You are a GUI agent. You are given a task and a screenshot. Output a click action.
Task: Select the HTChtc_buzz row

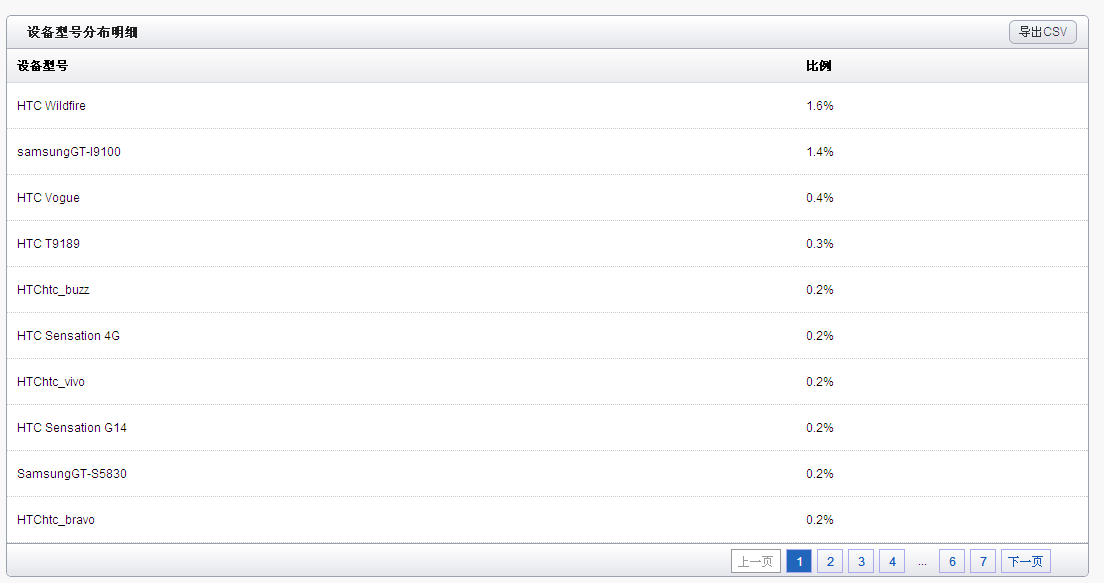click(547, 289)
